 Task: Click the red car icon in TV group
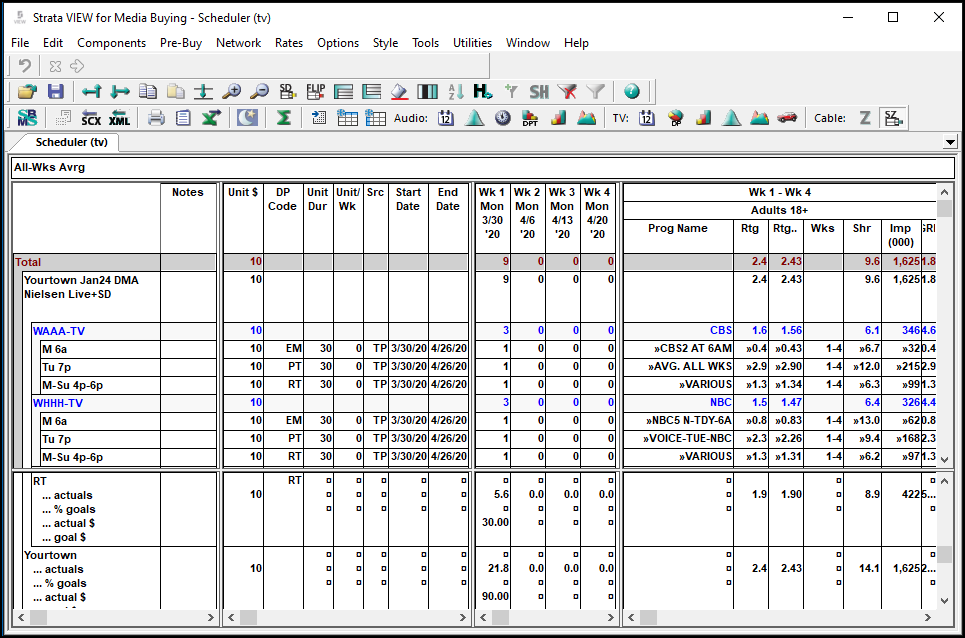(x=787, y=118)
